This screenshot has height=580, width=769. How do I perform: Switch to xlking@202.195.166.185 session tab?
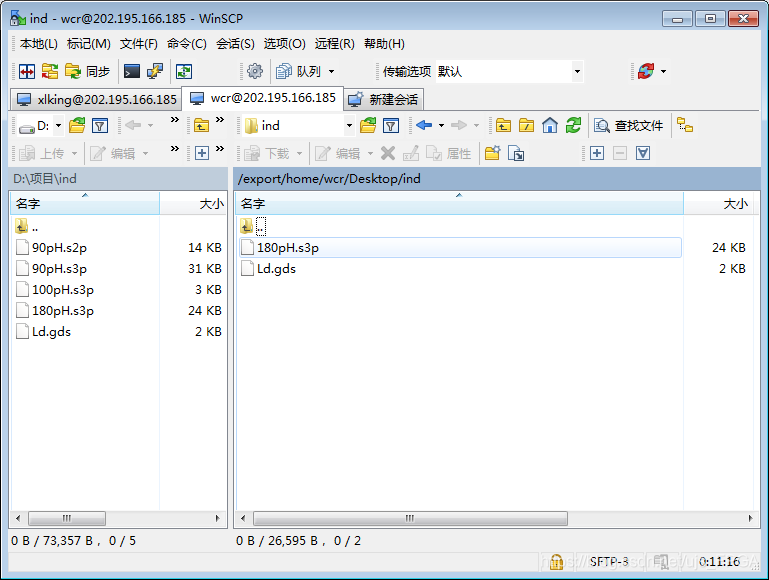pos(96,99)
